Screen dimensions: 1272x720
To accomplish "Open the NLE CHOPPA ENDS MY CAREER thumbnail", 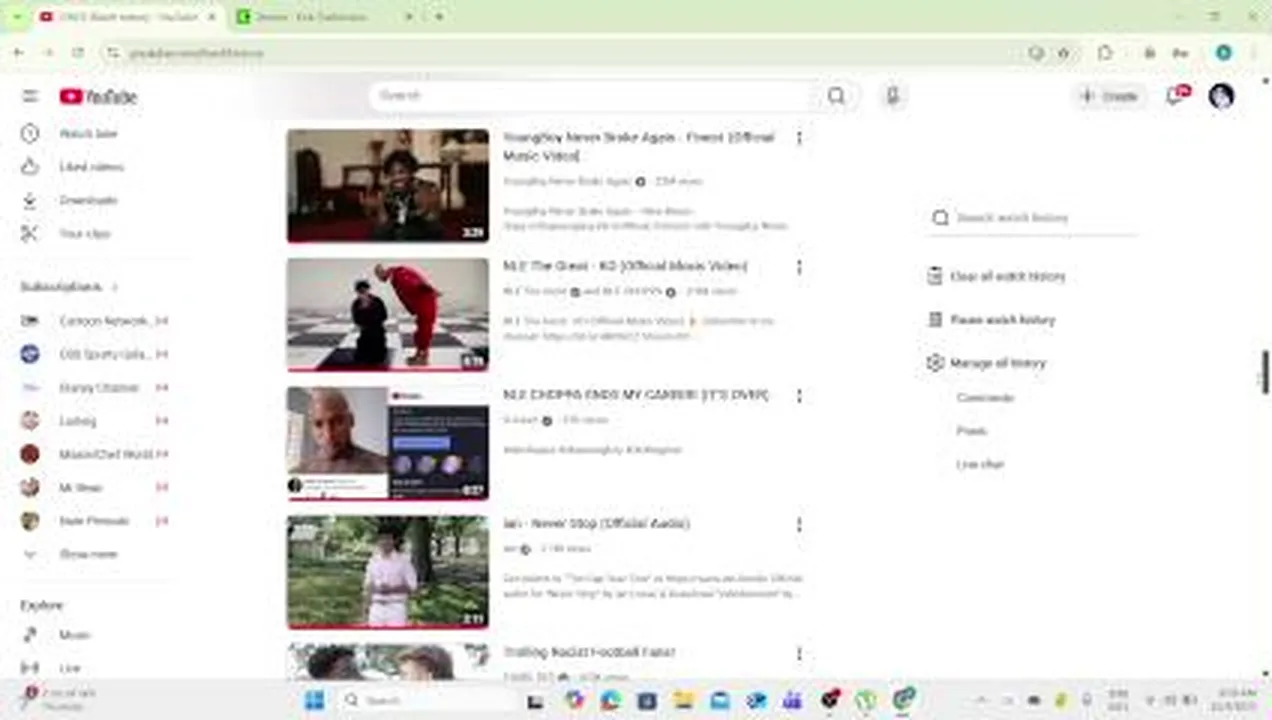I will click(388, 443).
